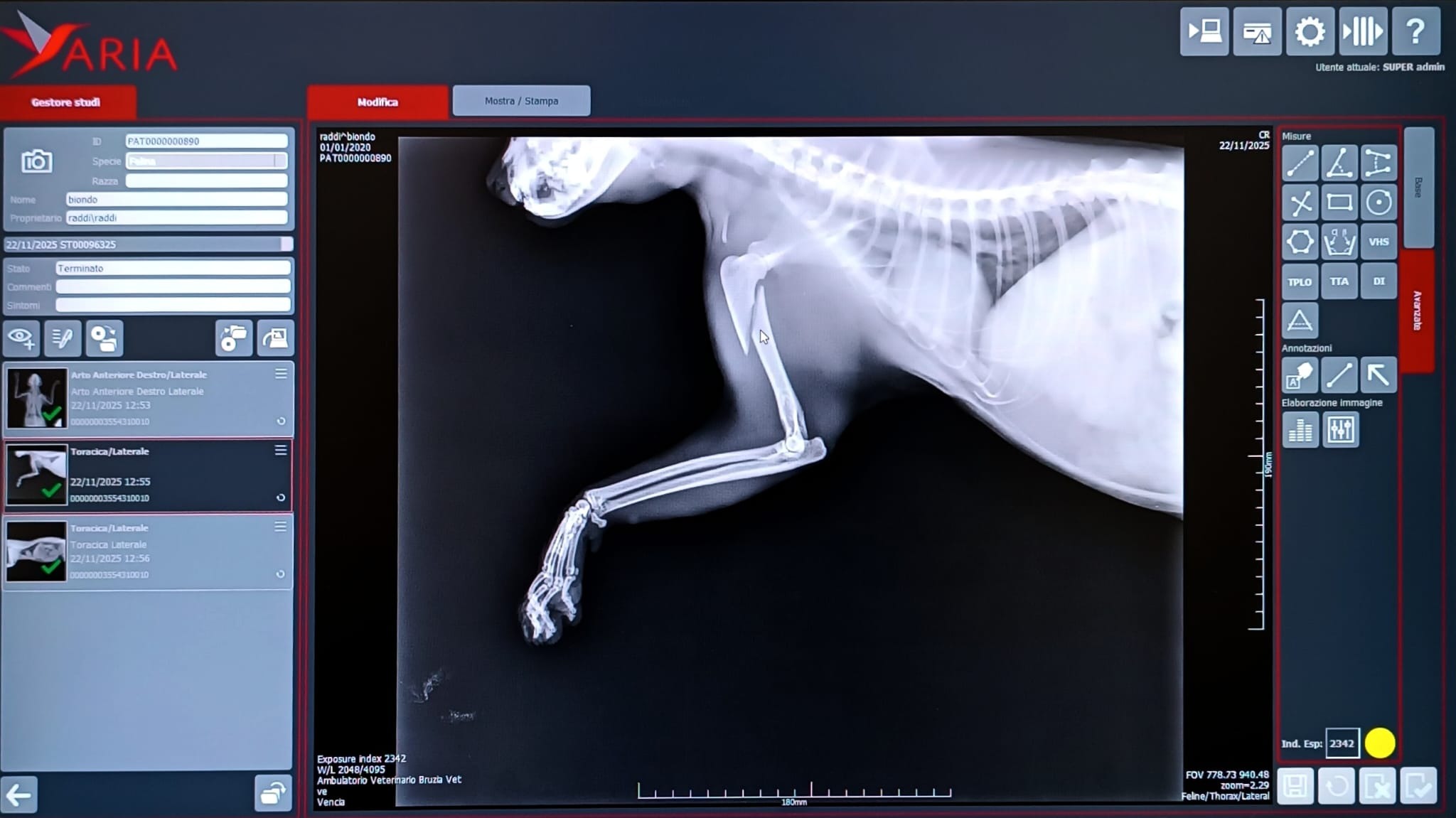Switch to the Base tools tab
This screenshot has width=1456, height=818.
tap(1418, 188)
